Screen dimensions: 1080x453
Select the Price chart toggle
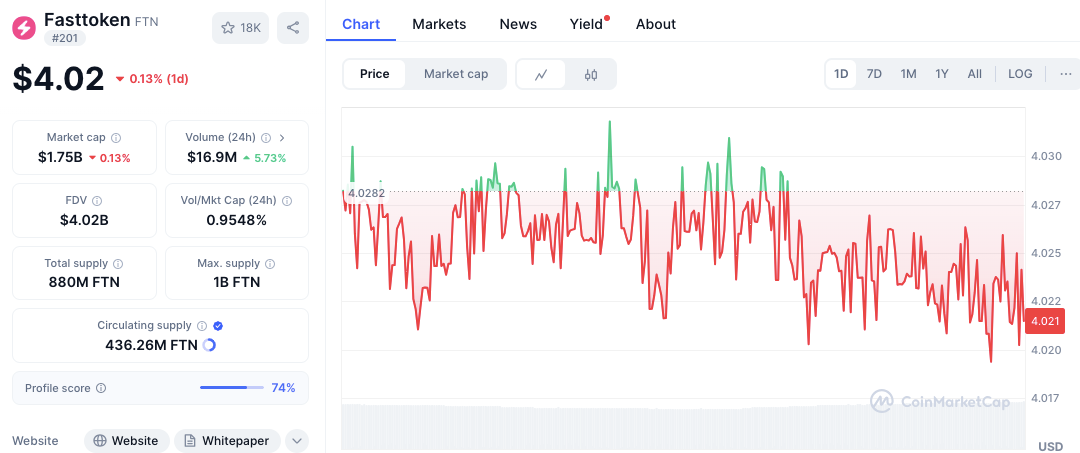[x=375, y=74]
